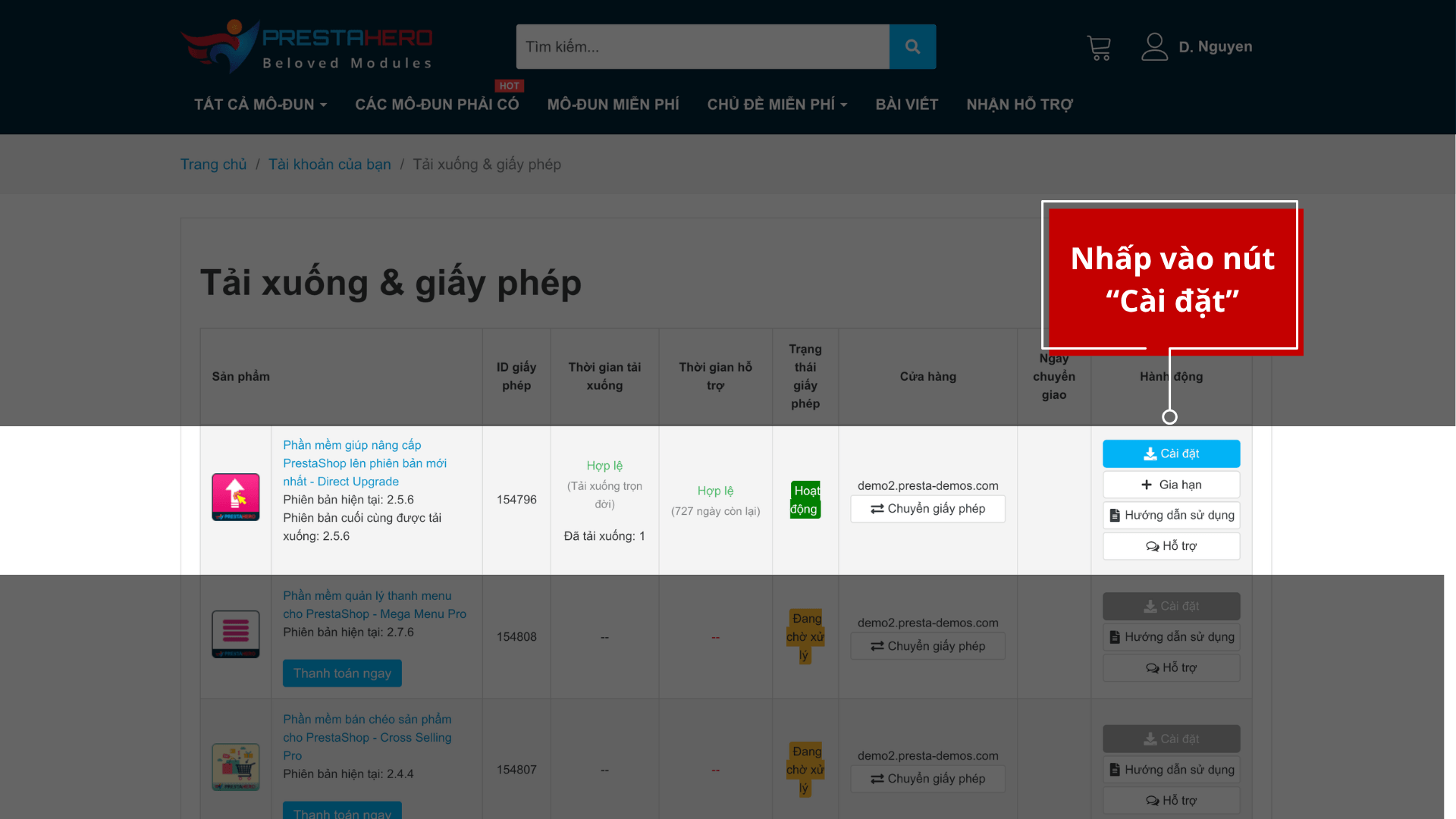
Task: Click "Thanh toán ngay" for Mega Menu Pro
Action: point(342,673)
